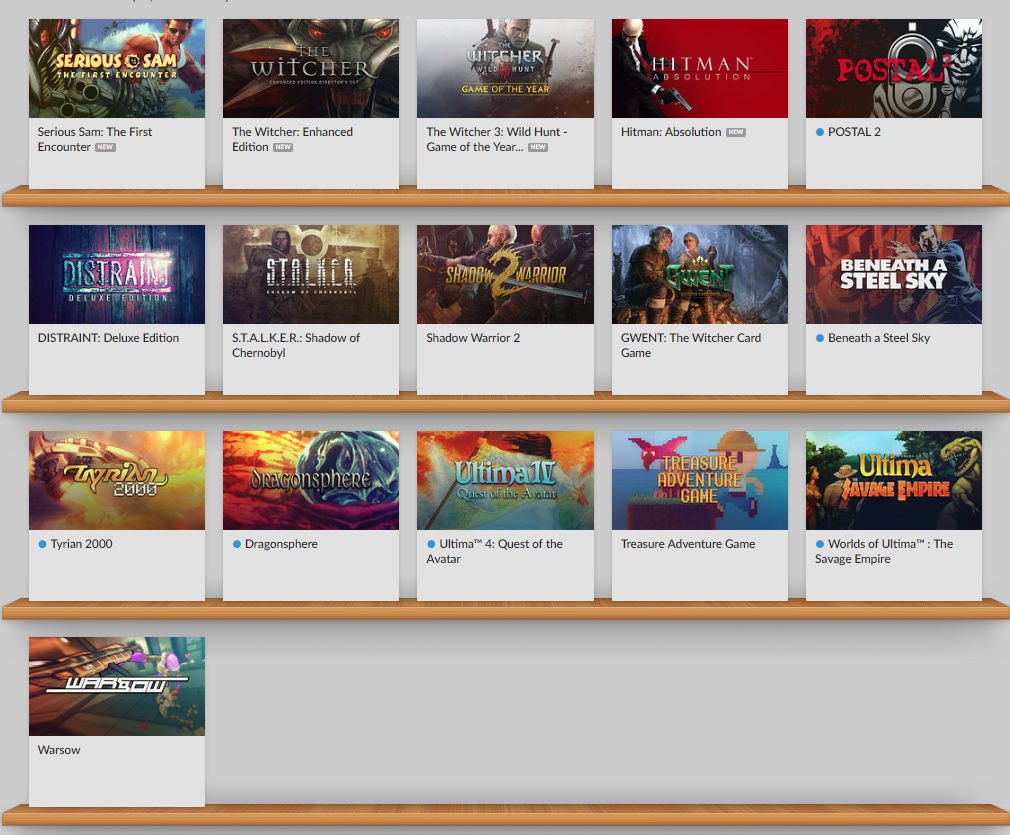The height and width of the screenshot is (835, 1010).
Task: Click "DISTRAINT: Deluxe Edition" title text
Action: (x=108, y=338)
